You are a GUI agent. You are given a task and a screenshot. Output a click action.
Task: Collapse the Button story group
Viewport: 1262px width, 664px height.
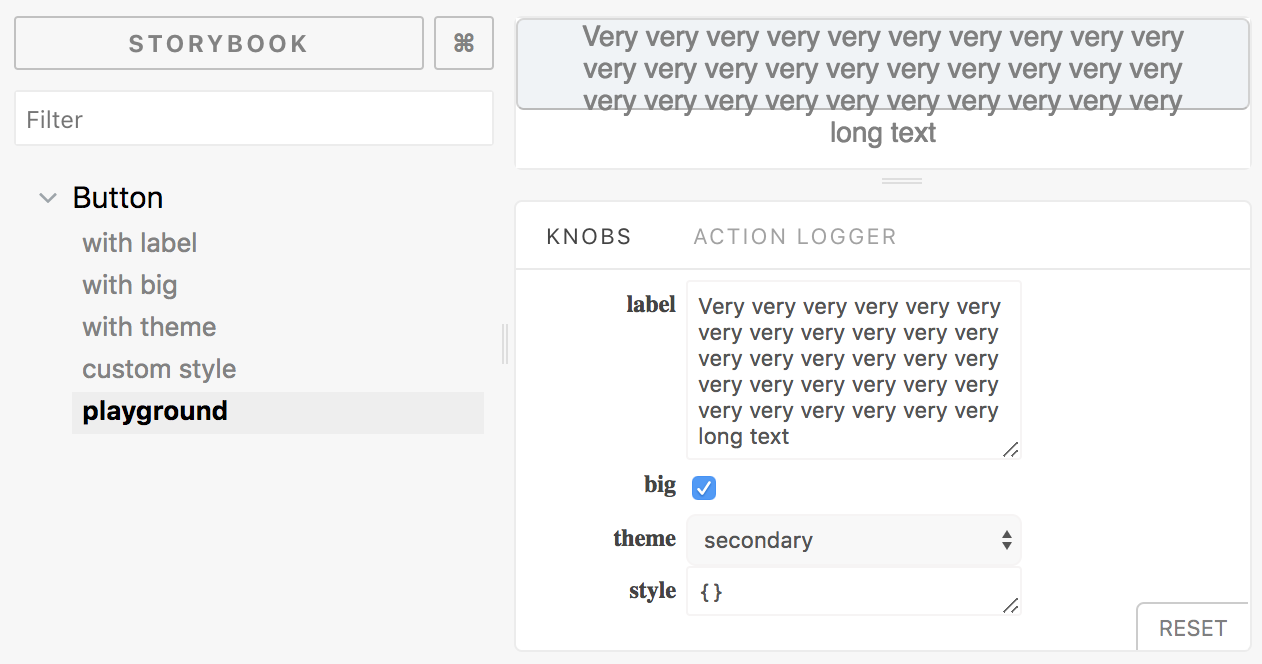(x=47, y=197)
